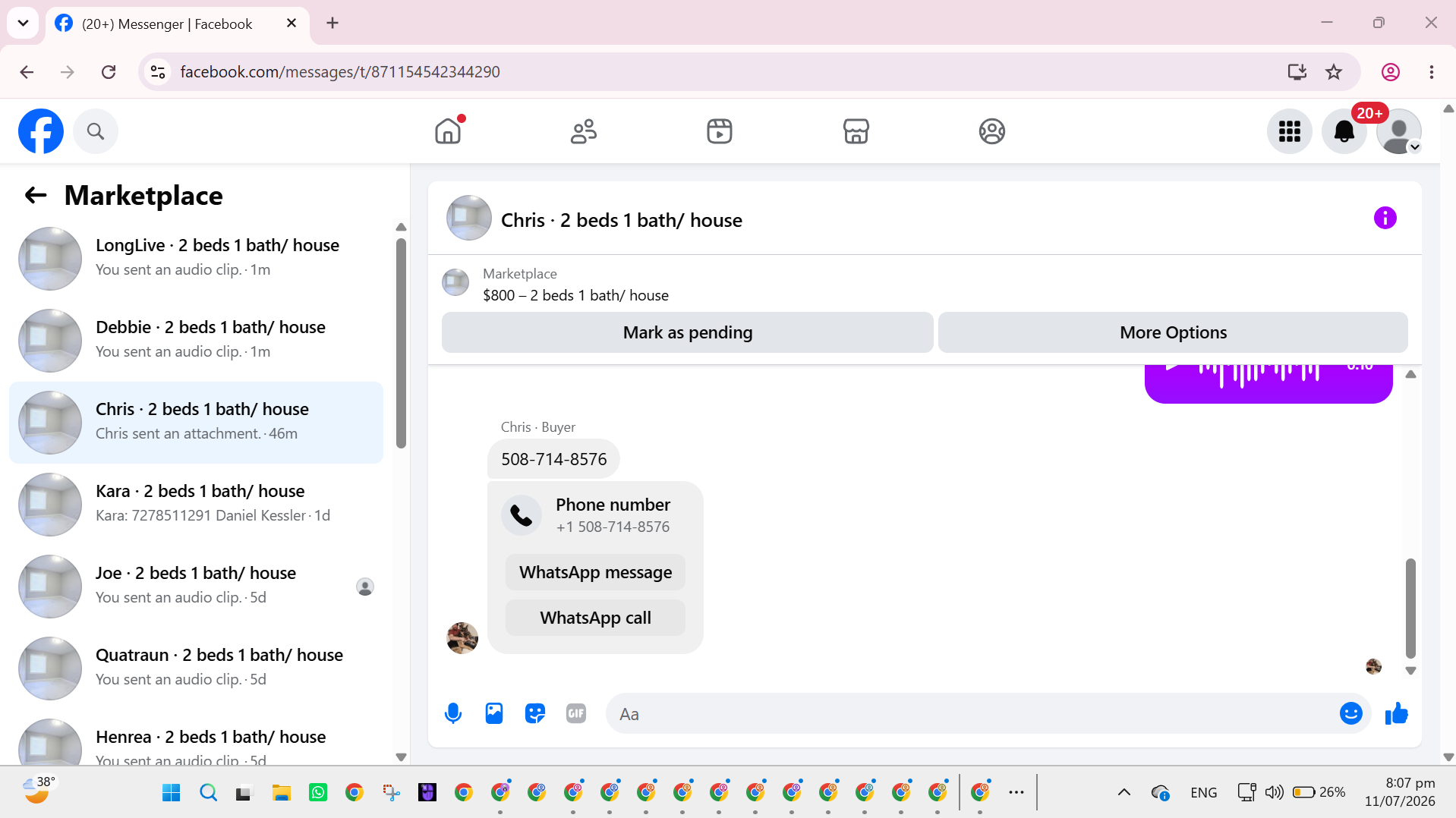Screen dimensions: 1456x818
Task: Open the emoji picker smiley
Action: [1351, 713]
